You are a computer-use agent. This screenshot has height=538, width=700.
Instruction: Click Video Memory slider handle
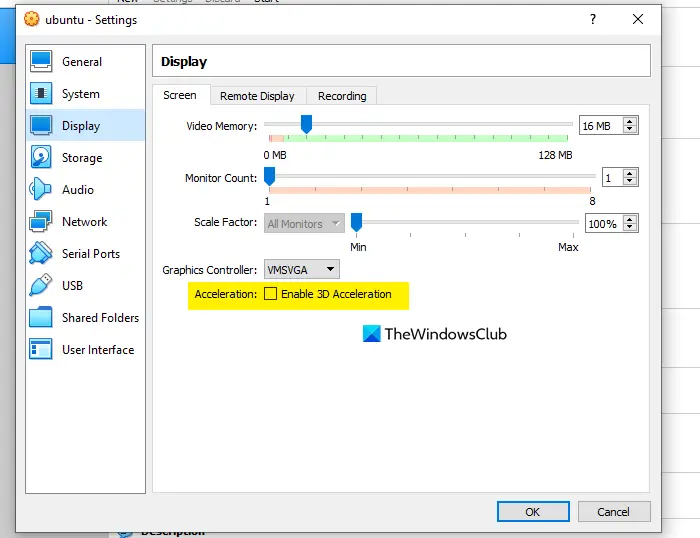(306, 124)
